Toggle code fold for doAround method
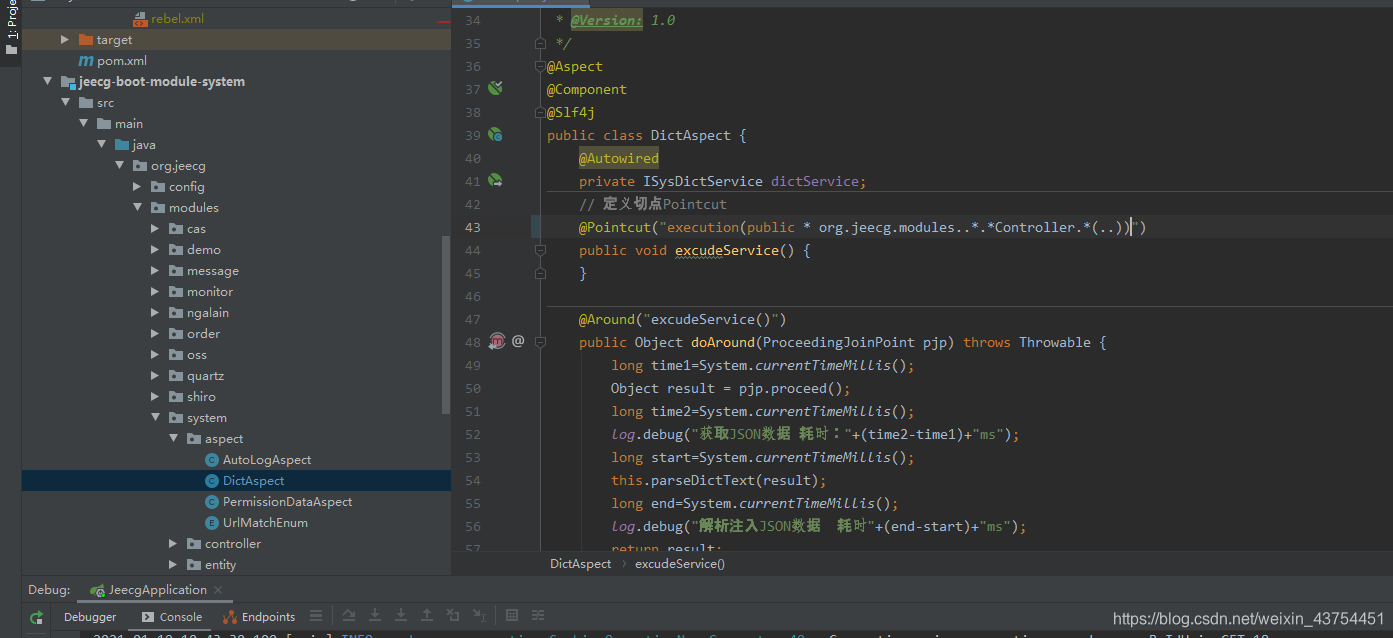The width and height of the screenshot is (1393, 638). point(540,342)
